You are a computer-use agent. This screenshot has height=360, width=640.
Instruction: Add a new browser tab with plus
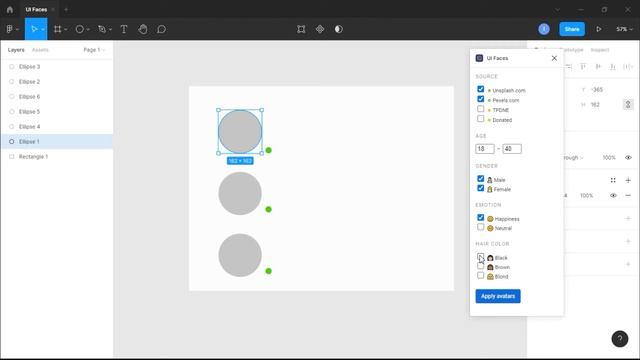pyautogui.click(x=66, y=9)
